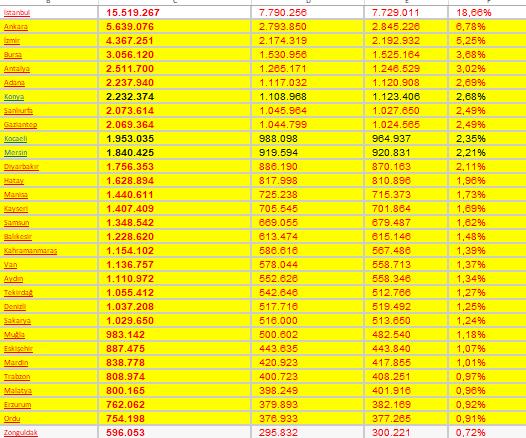Select the 18,66% percentage cell
The width and height of the screenshot is (526, 438).
(x=487, y=13)
